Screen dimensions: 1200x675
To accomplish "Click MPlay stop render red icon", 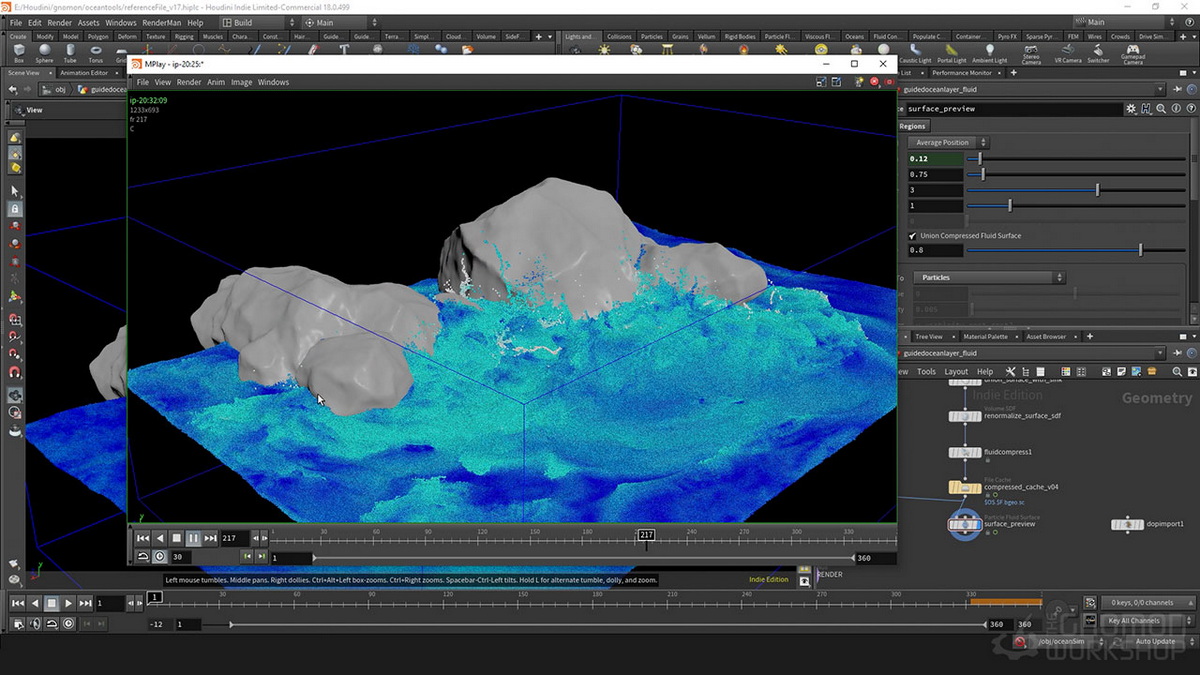I will click(874, 82).
